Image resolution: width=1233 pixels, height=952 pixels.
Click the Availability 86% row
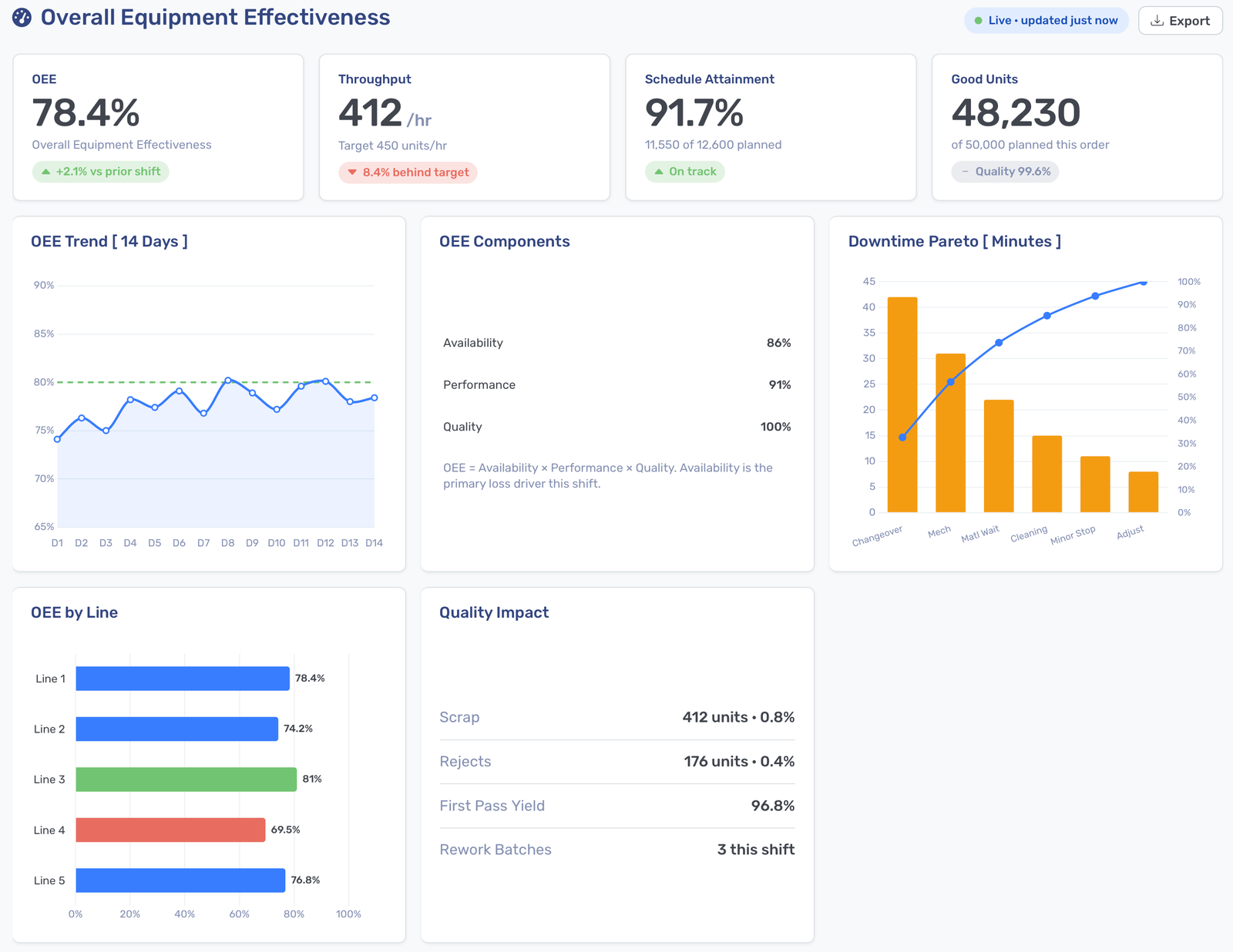[x=617, y=343]
